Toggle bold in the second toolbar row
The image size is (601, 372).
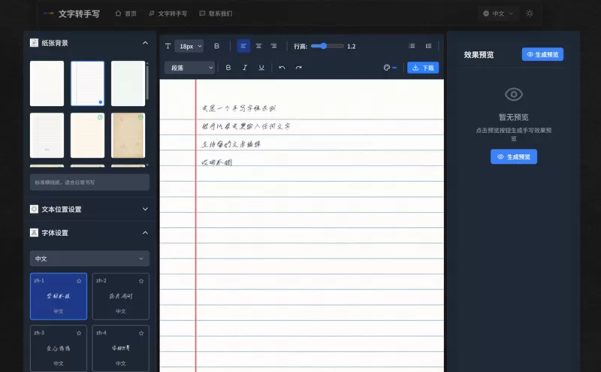click(x=228, y=67)
